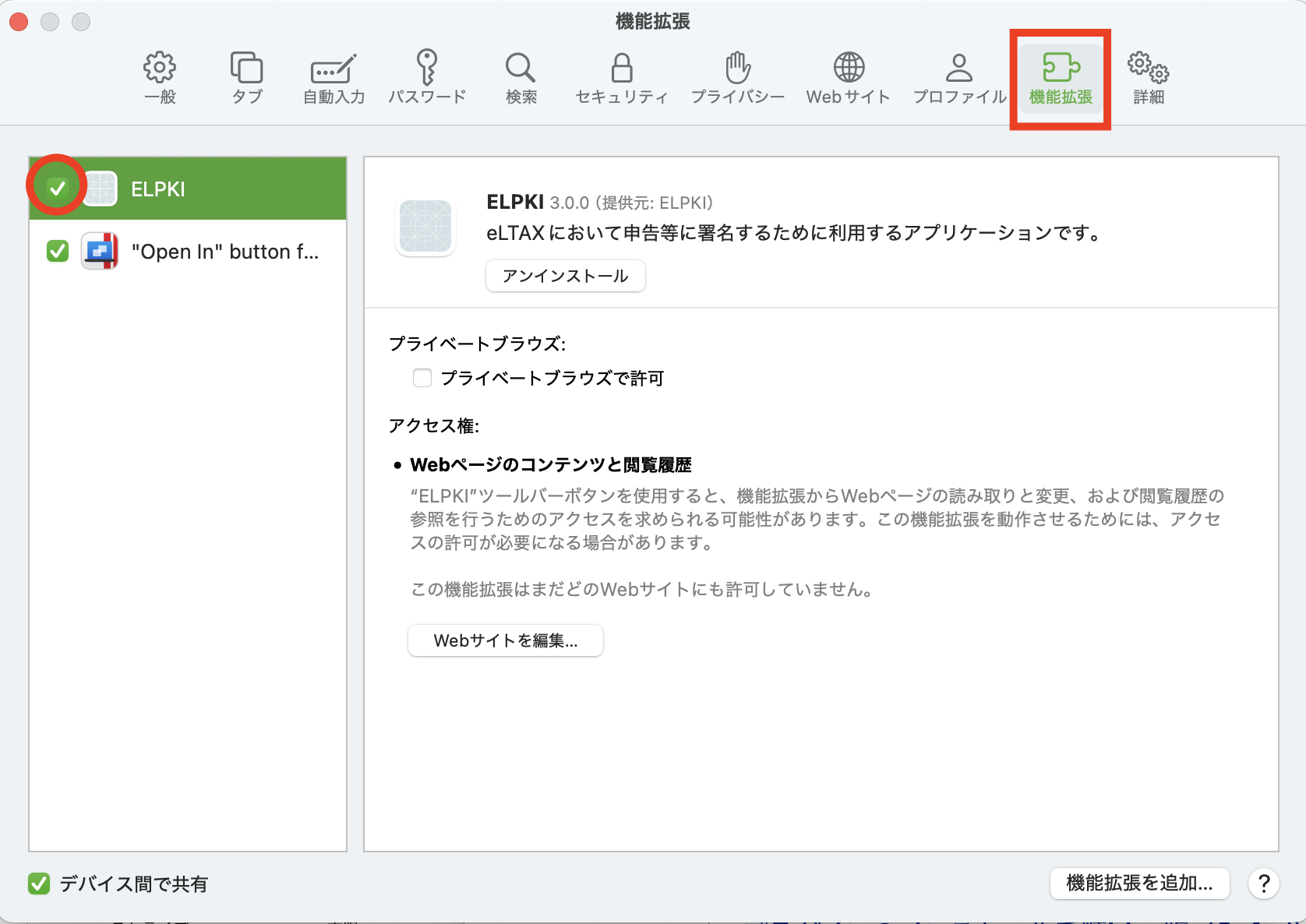
Task: Click the プライベートブラウズ: label
Action: point(477,344)
